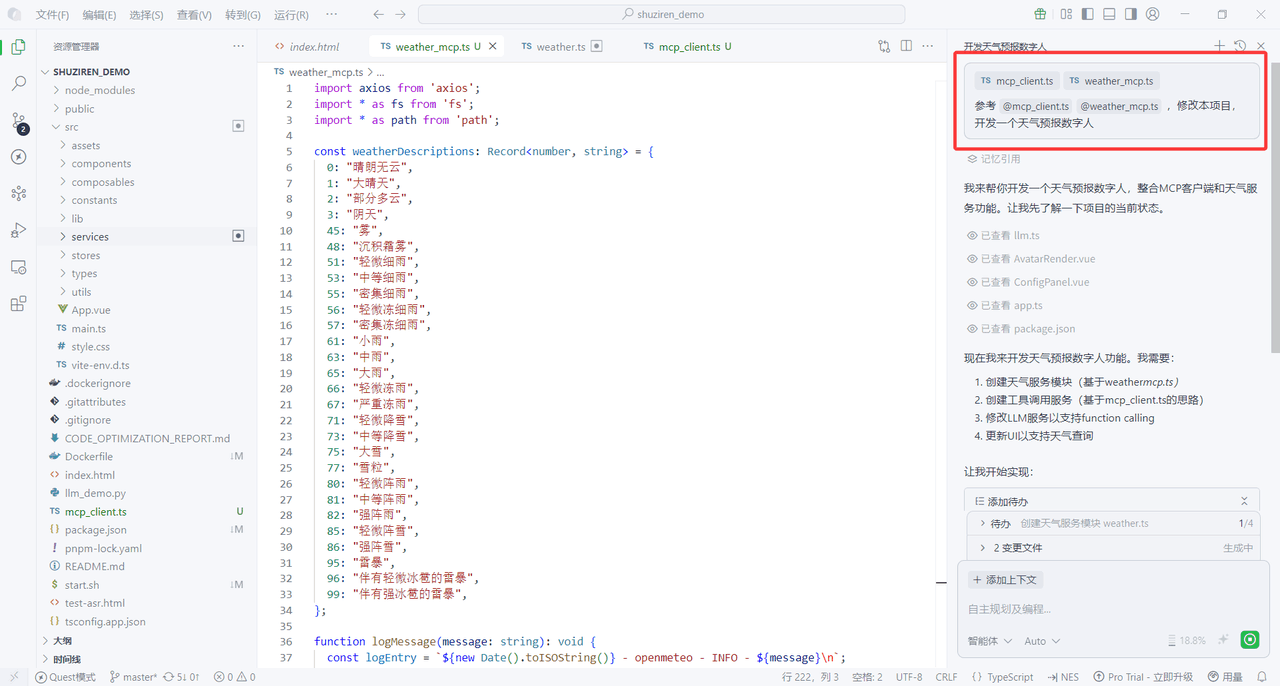
Task: Go back with the left arrow
Action: [378, 15]
